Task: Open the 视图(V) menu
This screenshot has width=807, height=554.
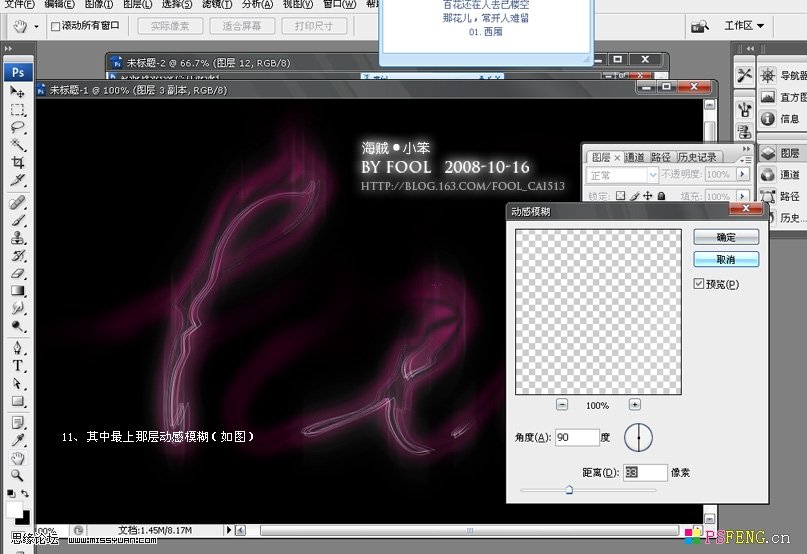Action: pos(297,4)
